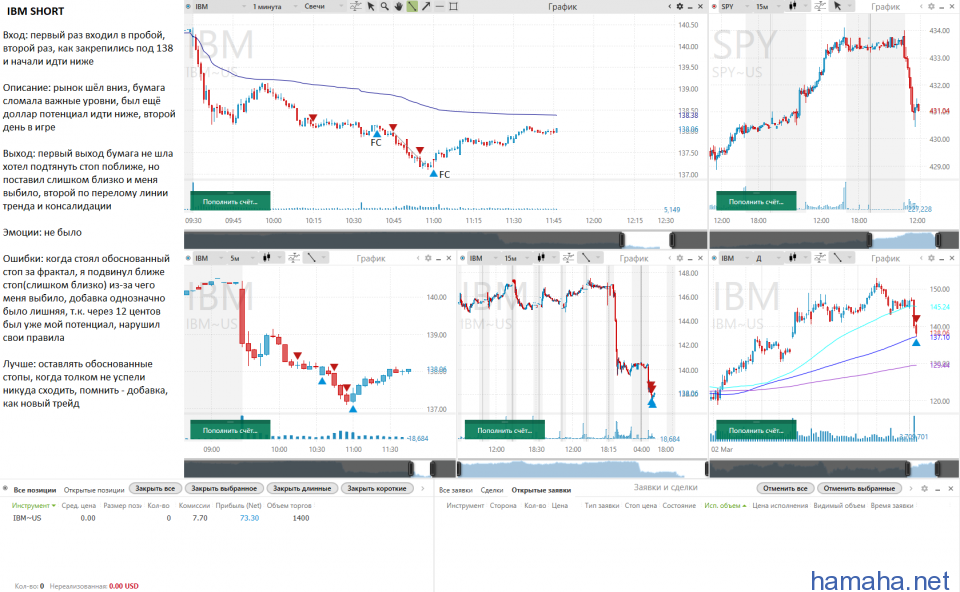
Task: Toggle link indicator dot in IBM daily chart
Action: 714,258
